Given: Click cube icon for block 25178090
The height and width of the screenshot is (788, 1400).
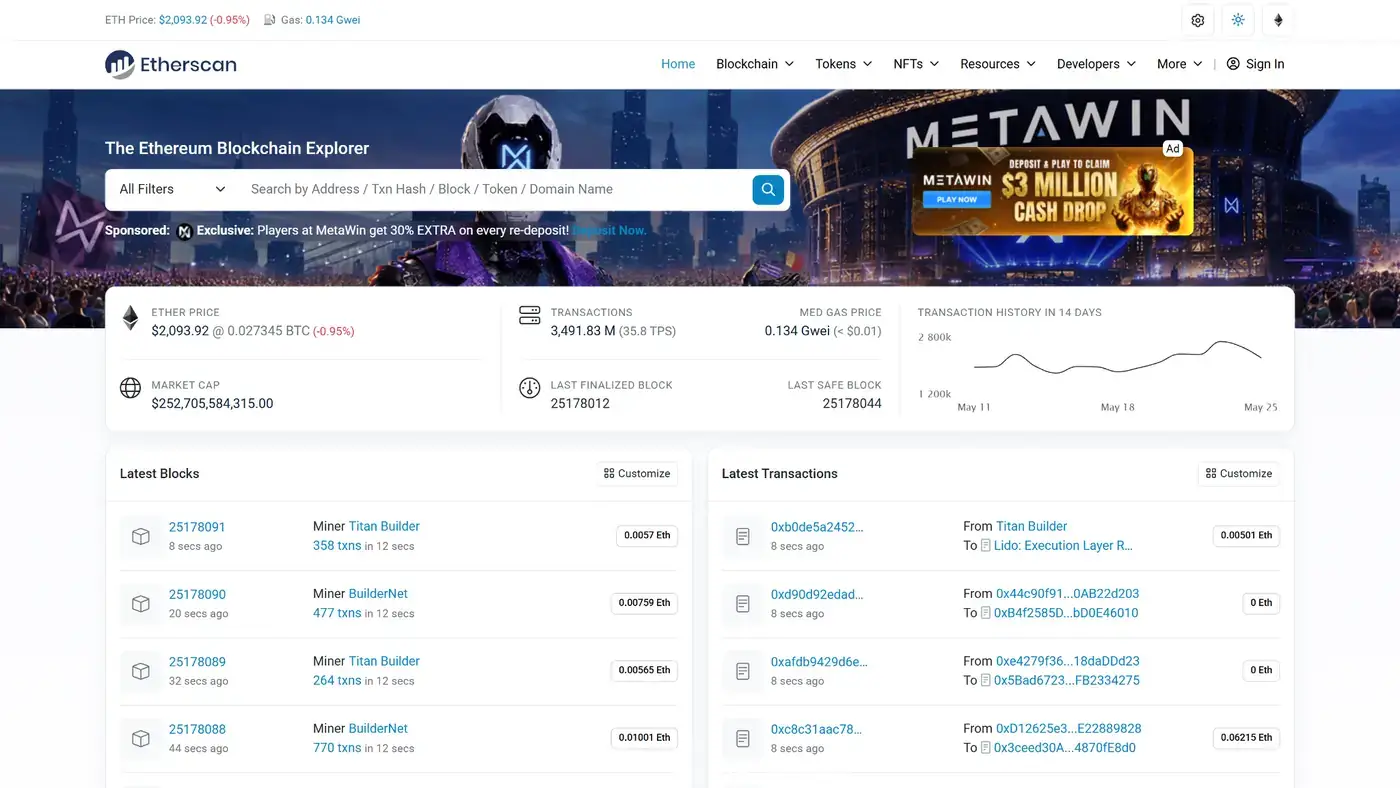Looking at the screenshot, I should click(x=141, y=604).
